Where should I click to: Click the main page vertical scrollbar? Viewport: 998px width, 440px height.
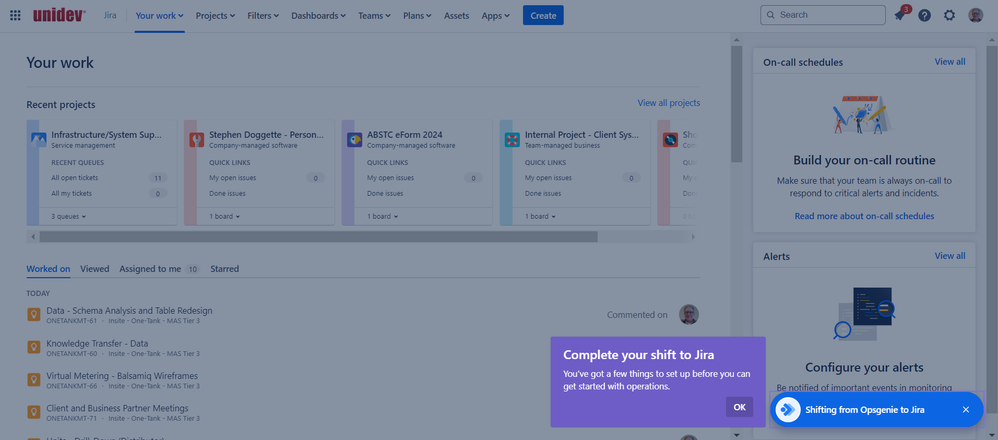point(736,105)
